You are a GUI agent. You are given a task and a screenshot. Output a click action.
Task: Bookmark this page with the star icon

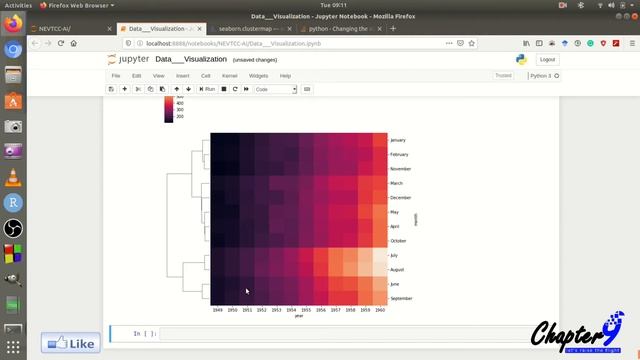472,43
